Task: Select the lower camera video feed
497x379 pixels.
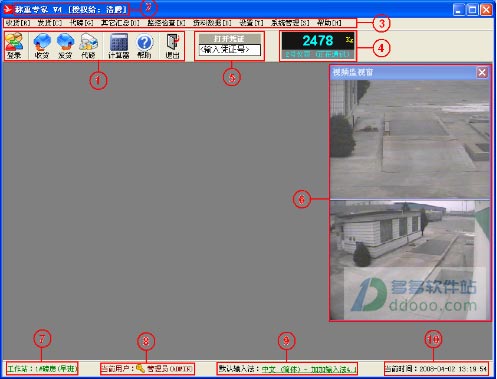Action: [x=410, y=260]
